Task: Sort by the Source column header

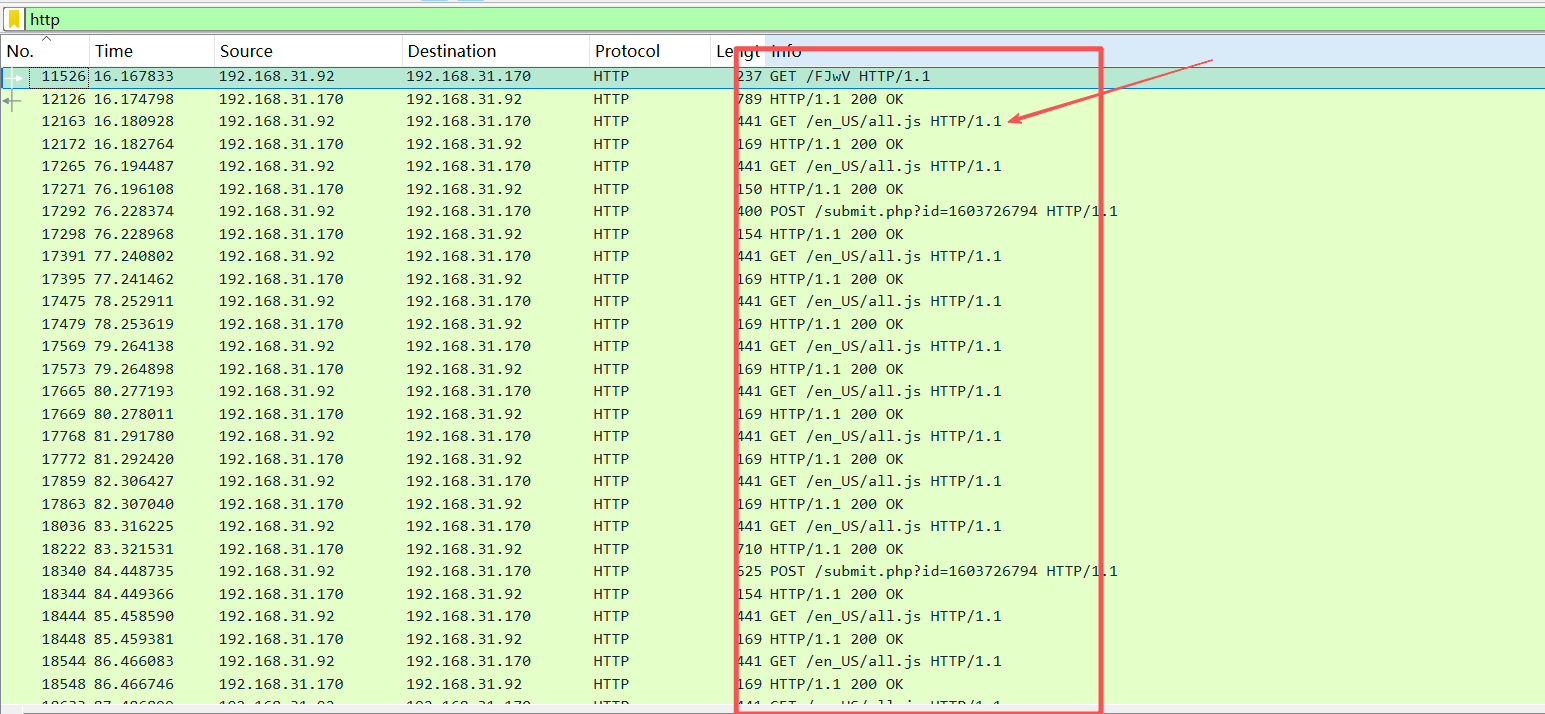Action: tap(308, 51)
